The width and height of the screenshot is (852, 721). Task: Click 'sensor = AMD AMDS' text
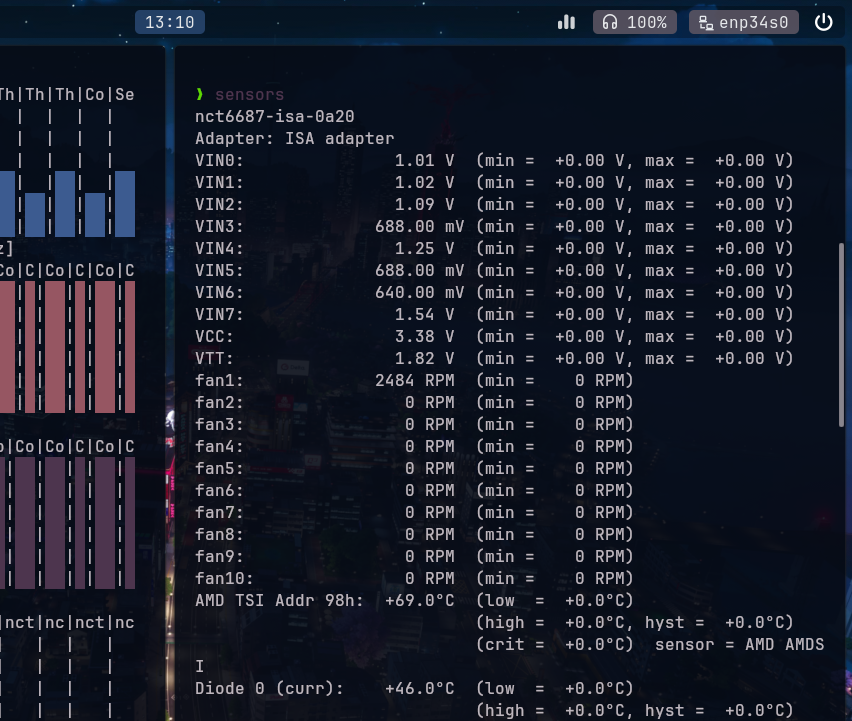pos(739,644)
